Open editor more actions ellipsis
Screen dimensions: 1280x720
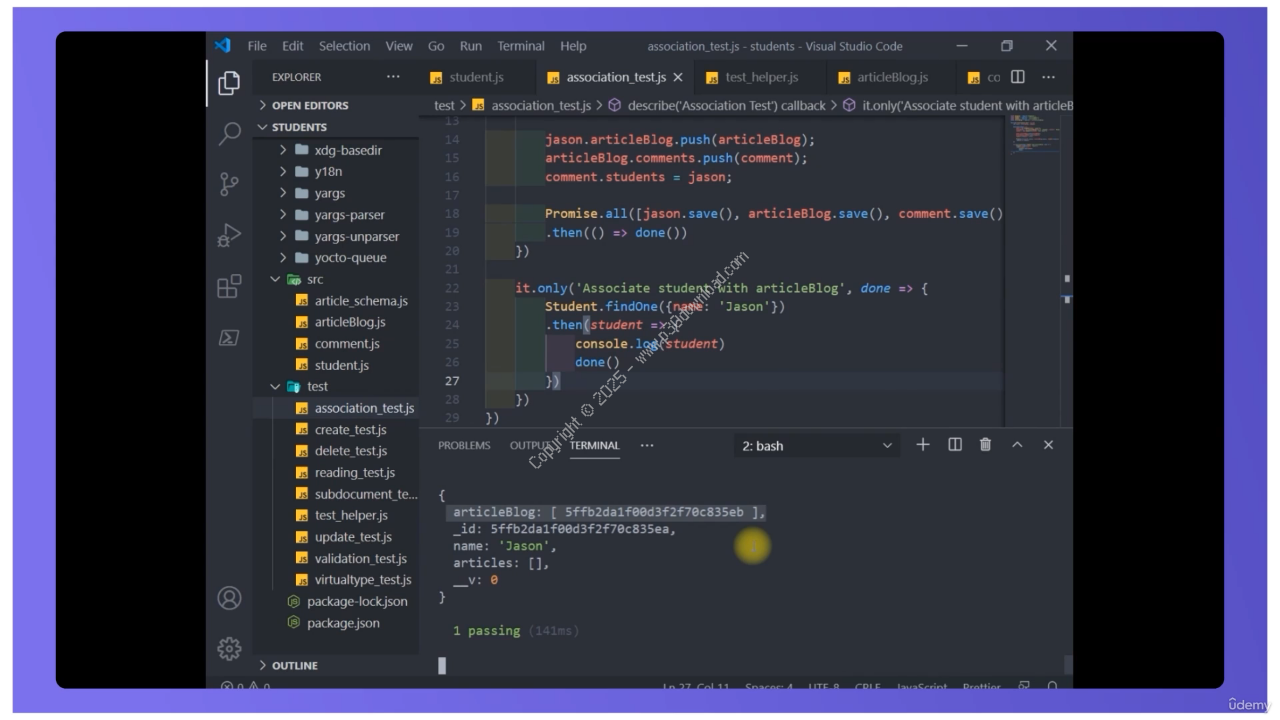pos(1048,77)
